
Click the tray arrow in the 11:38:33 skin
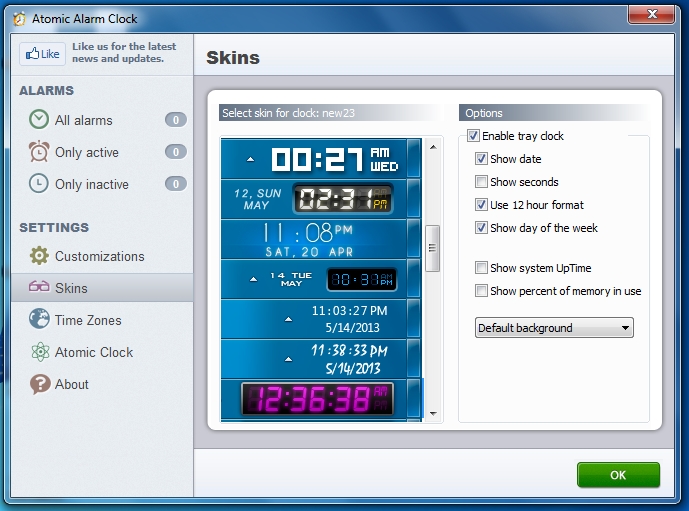(x=288, y=359)
